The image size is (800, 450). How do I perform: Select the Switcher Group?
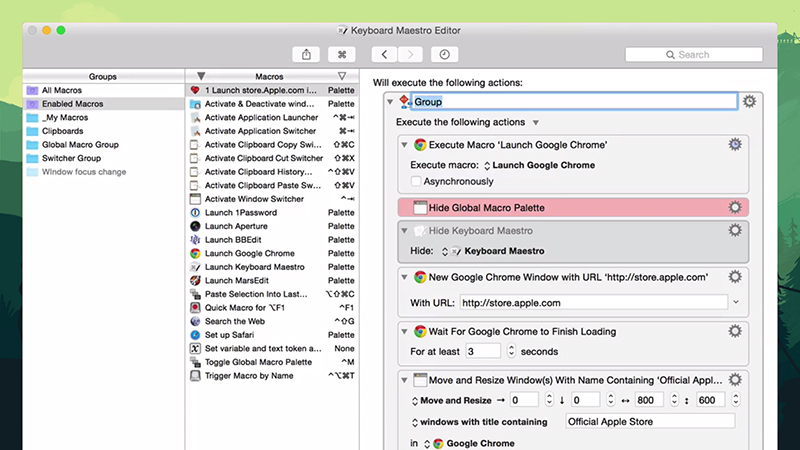tap(104, 158)
